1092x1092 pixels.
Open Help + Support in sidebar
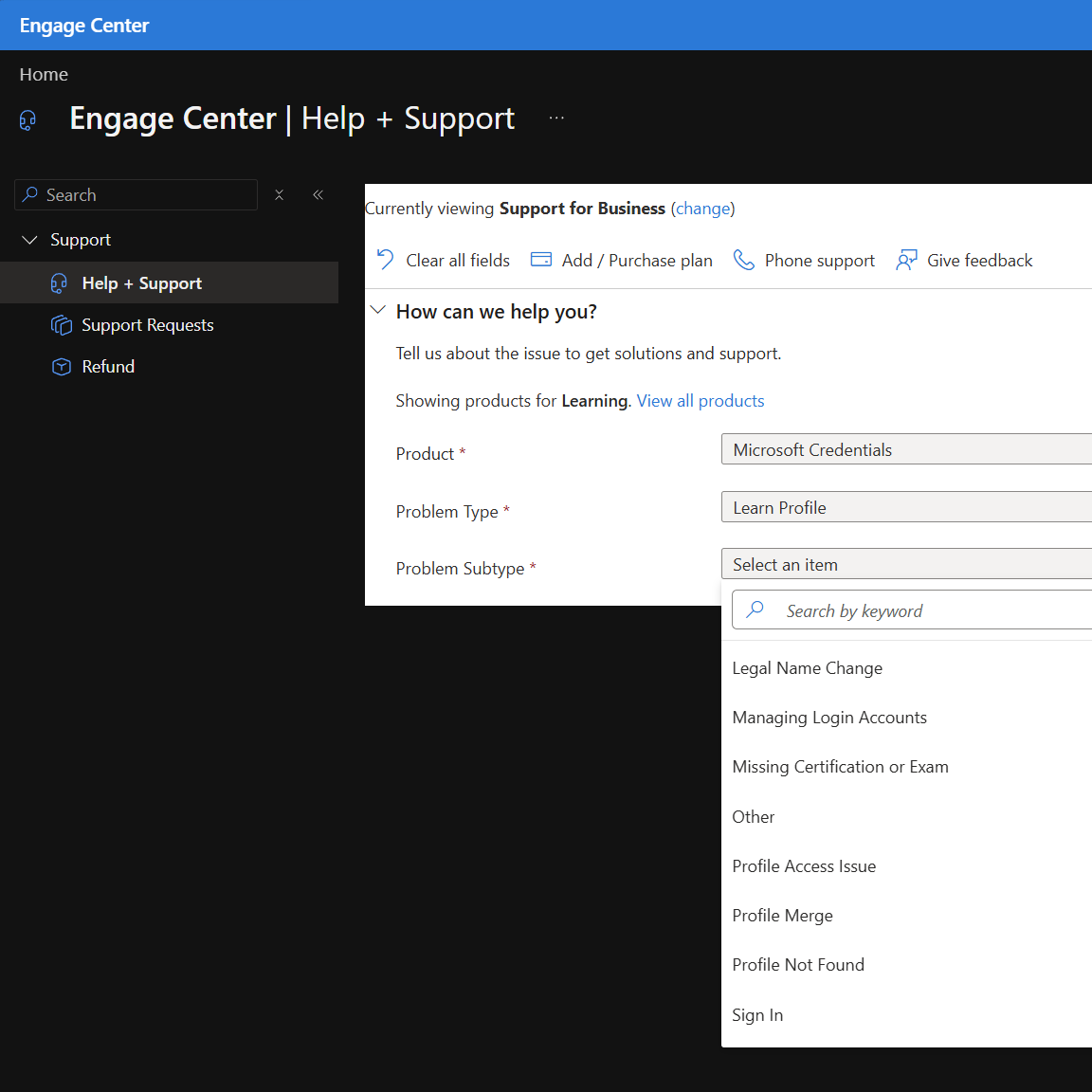tap(170, 282)
